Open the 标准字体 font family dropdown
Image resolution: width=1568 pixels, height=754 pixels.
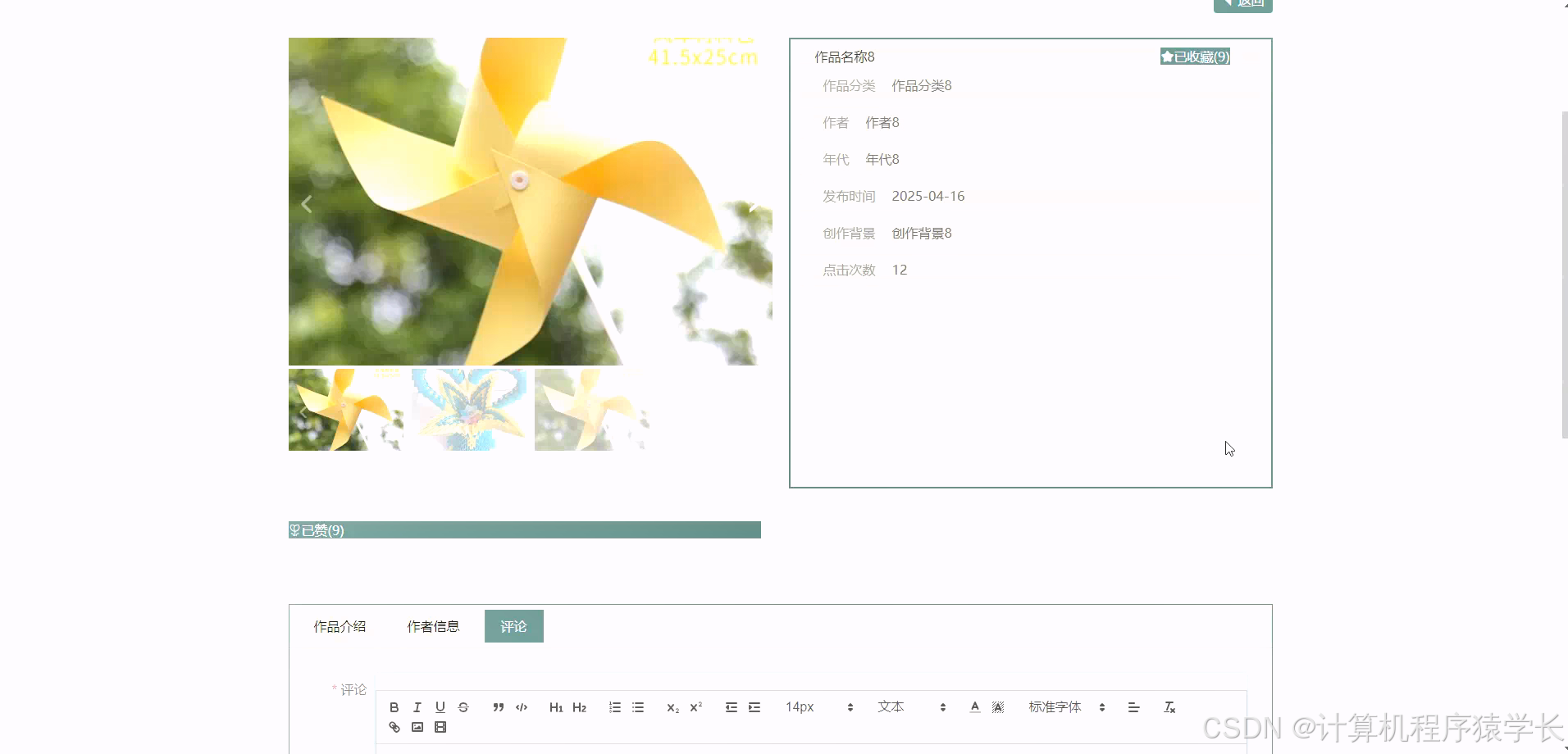1067,707
